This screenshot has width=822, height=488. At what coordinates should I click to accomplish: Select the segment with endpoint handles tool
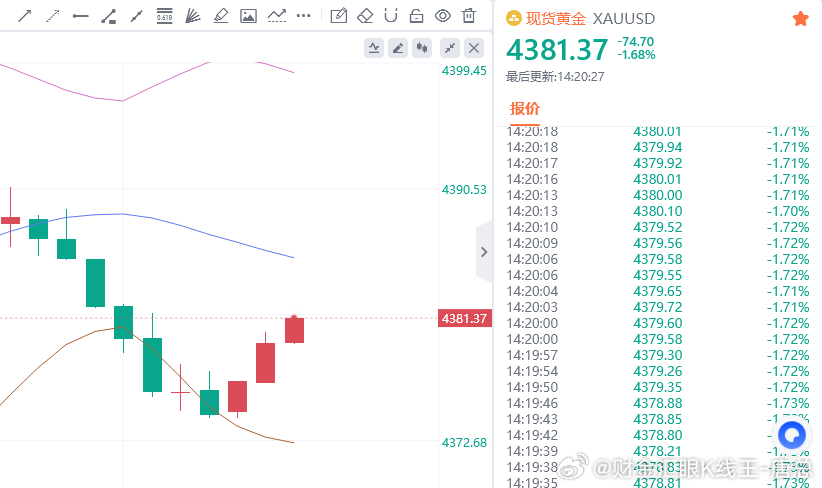pyautogui.click(x=109, y=16)
